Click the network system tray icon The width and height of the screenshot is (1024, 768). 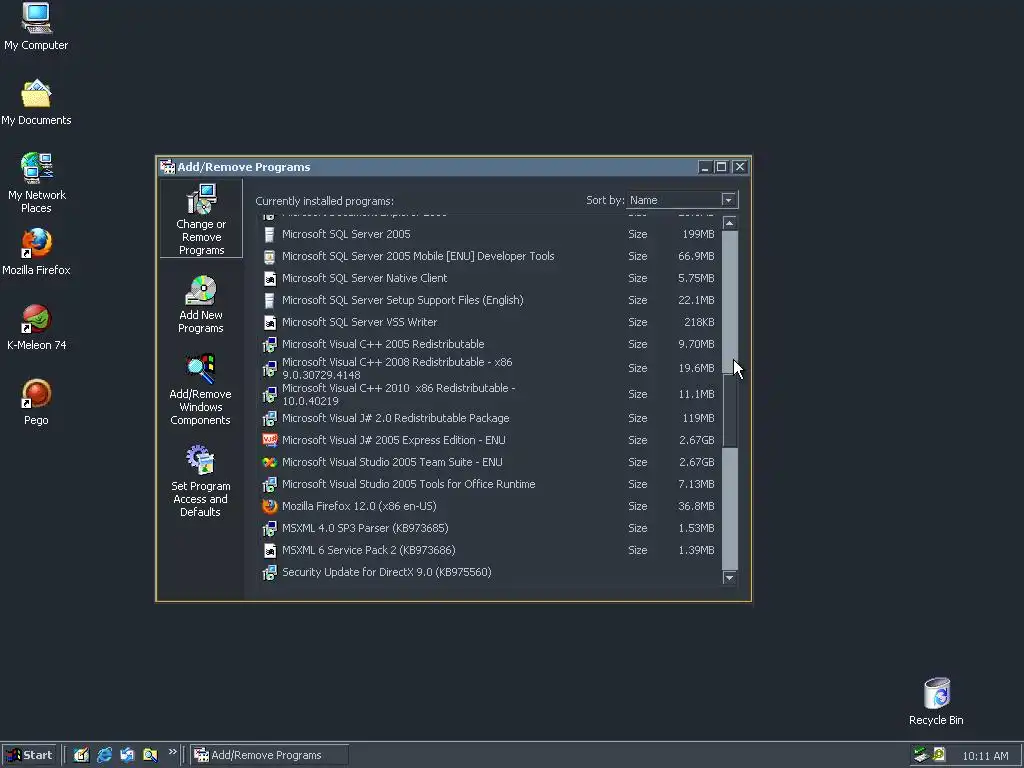pos(921,755)
